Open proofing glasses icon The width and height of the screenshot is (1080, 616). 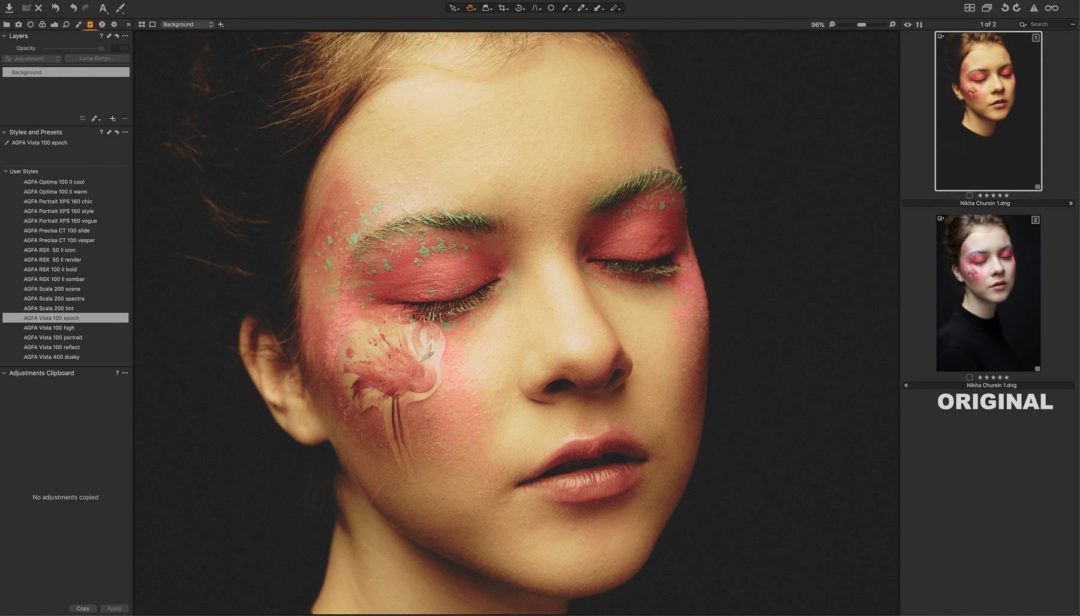click(x=1052, y=8)
